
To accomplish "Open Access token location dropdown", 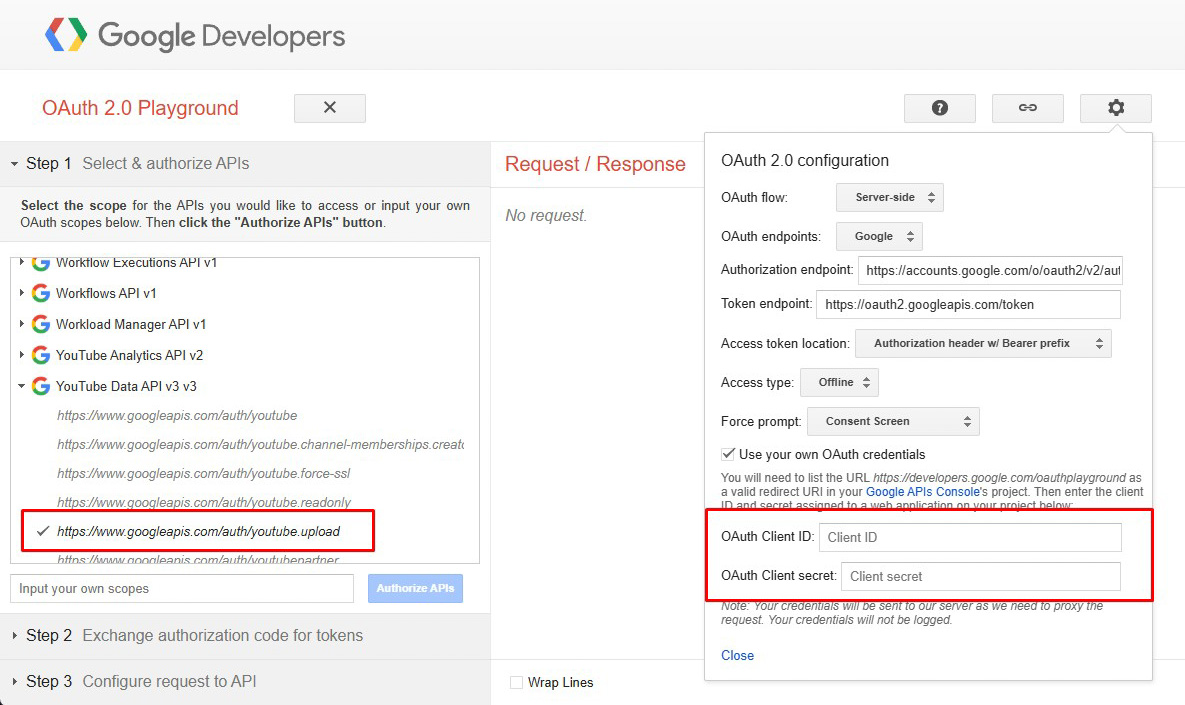I will [983, 343].
